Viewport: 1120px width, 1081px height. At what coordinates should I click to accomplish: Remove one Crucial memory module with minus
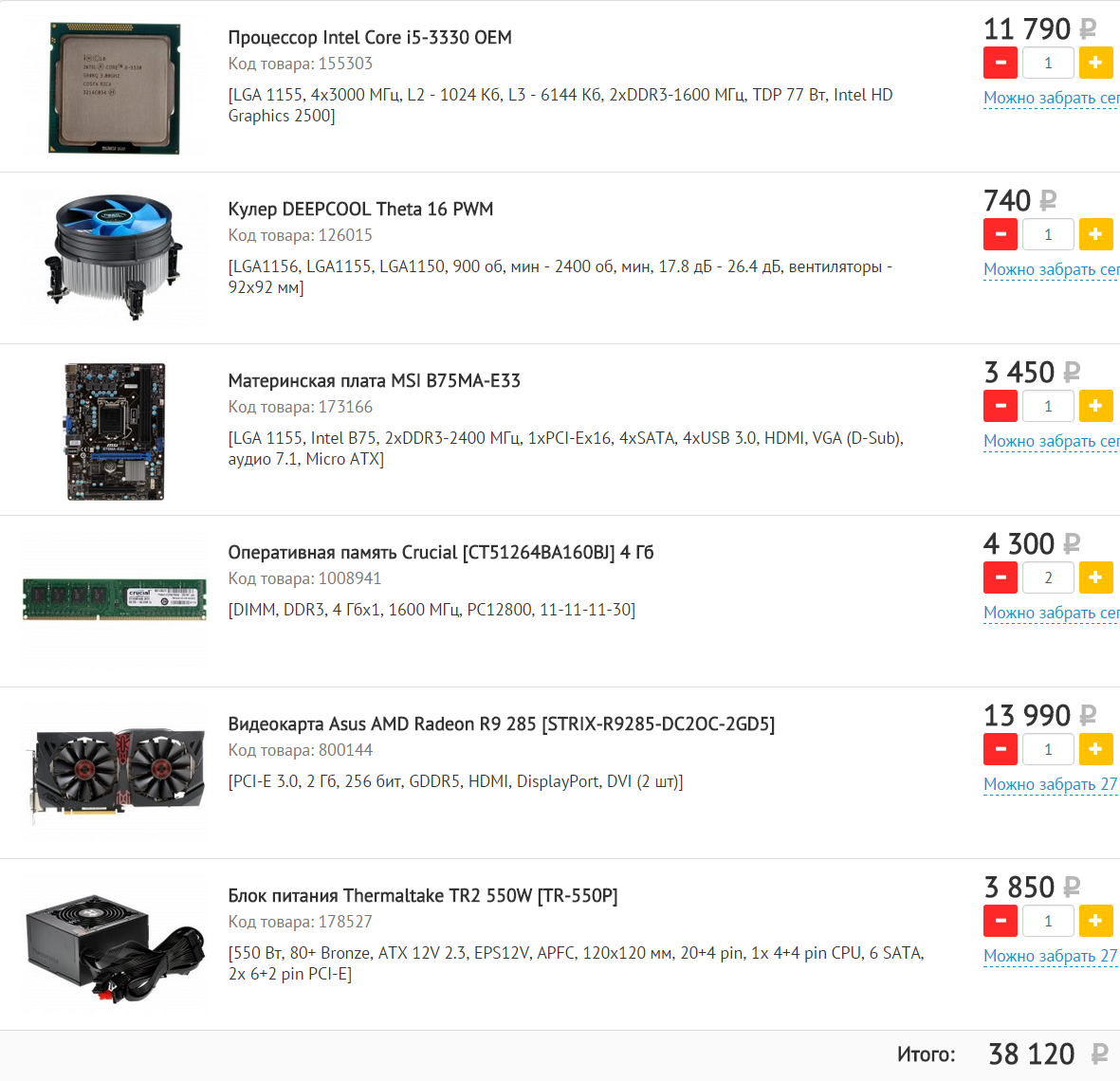[x=1000, y=577]
